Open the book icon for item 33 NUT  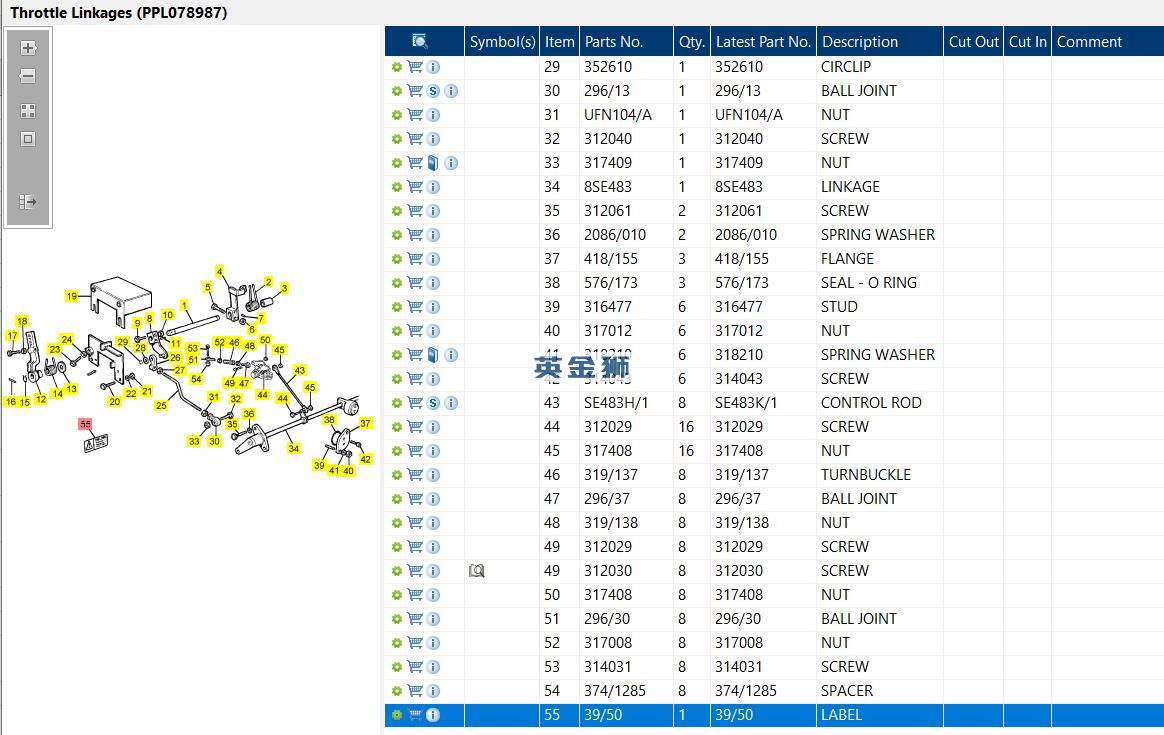434,163
